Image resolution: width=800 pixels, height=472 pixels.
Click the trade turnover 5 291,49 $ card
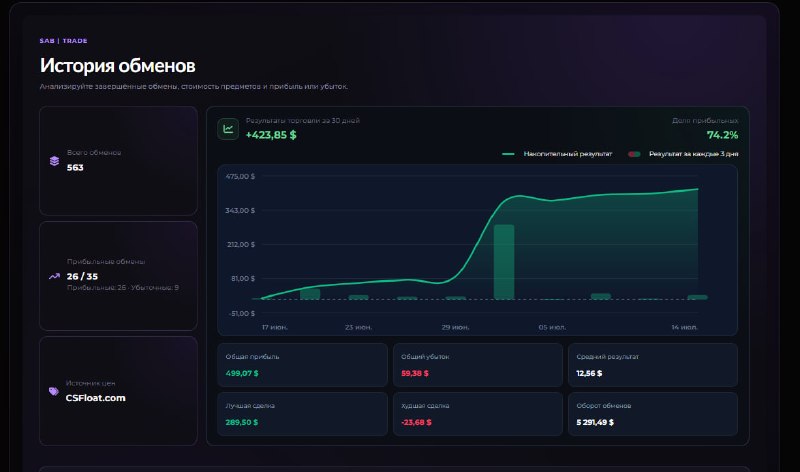[x=653, y=414]
